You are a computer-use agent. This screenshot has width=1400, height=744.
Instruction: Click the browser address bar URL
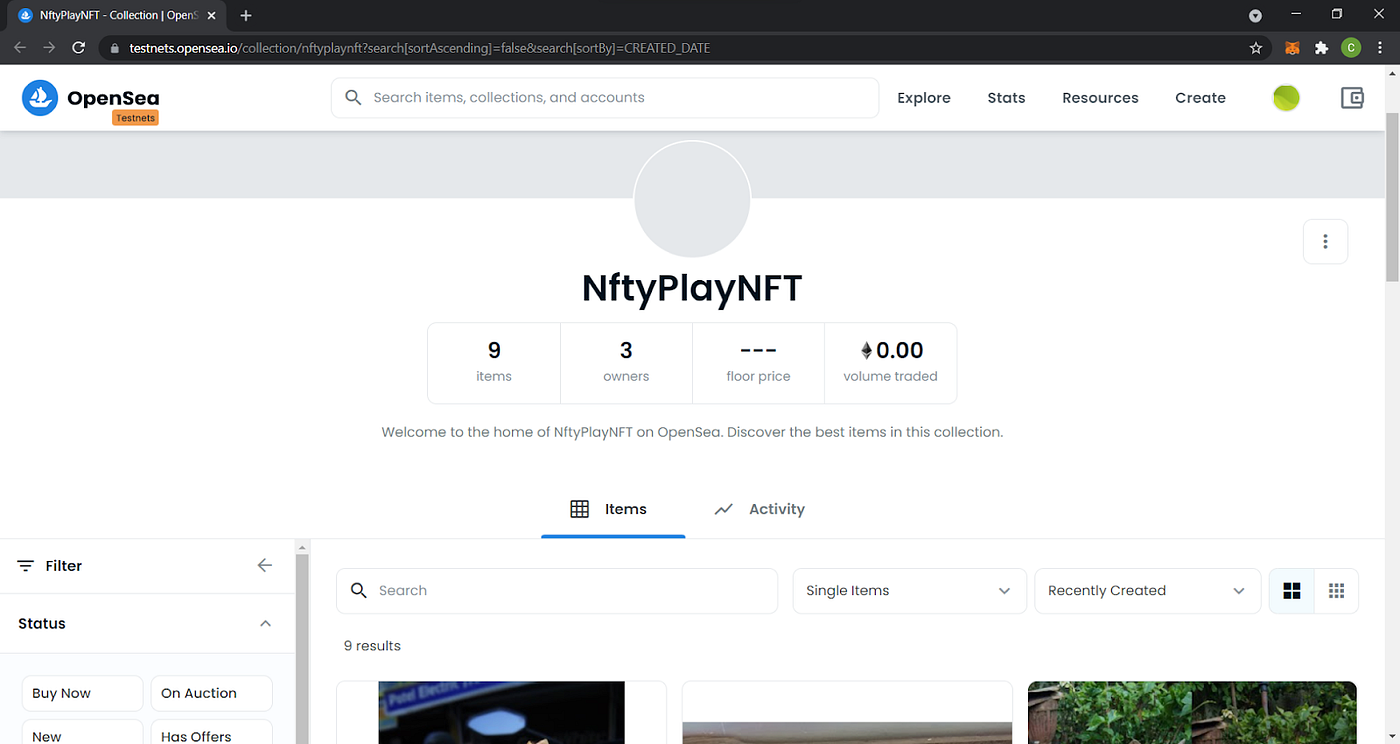click(x=420, y=48)
